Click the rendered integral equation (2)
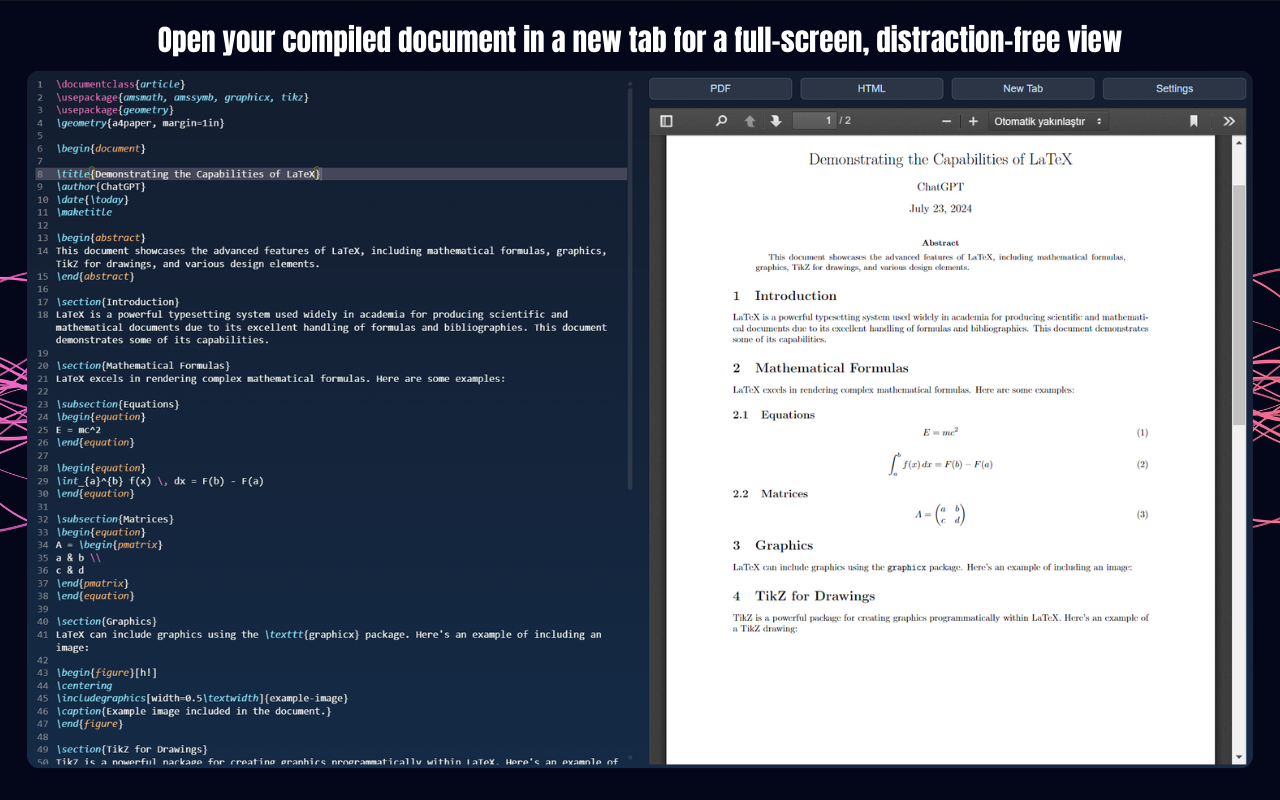 940,464
